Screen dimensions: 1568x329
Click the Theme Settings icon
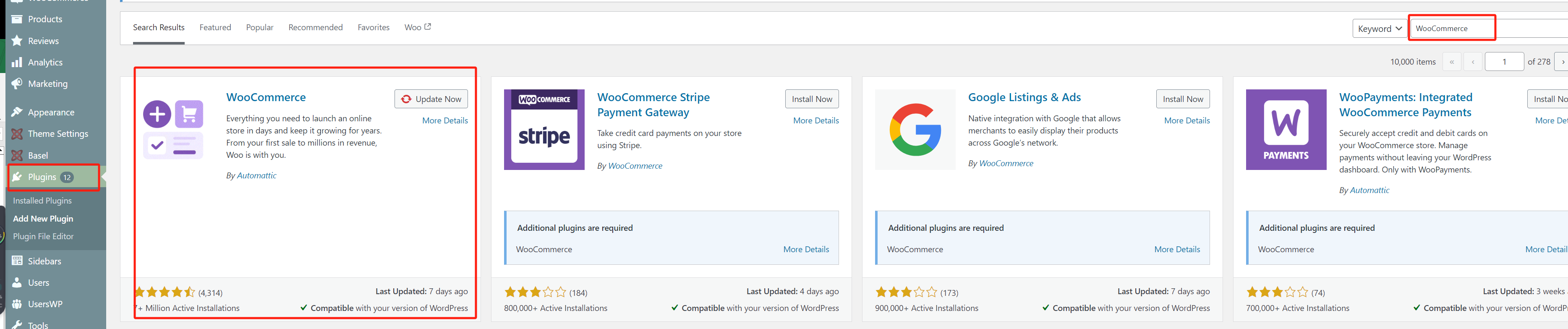(17, 134)
